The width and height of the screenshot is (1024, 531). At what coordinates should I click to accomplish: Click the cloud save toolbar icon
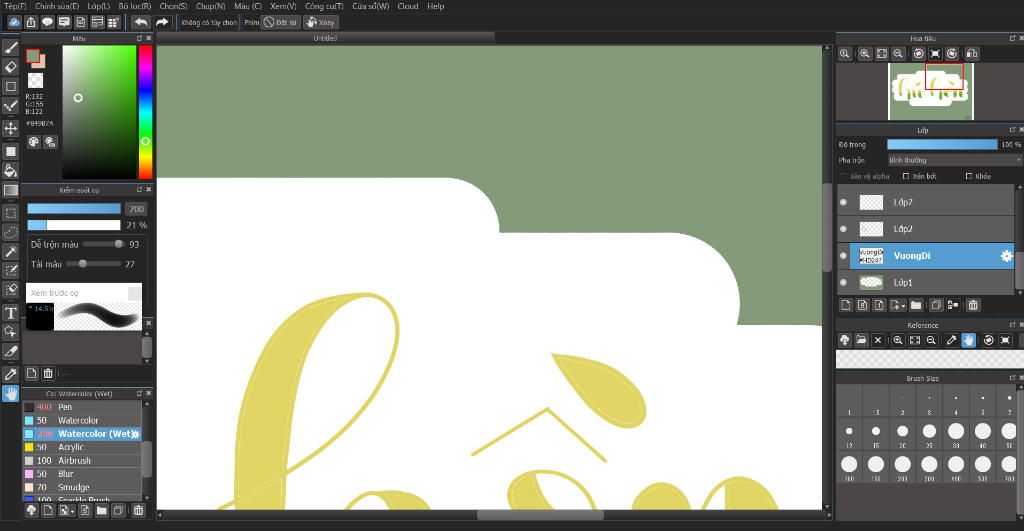[14, 22]
